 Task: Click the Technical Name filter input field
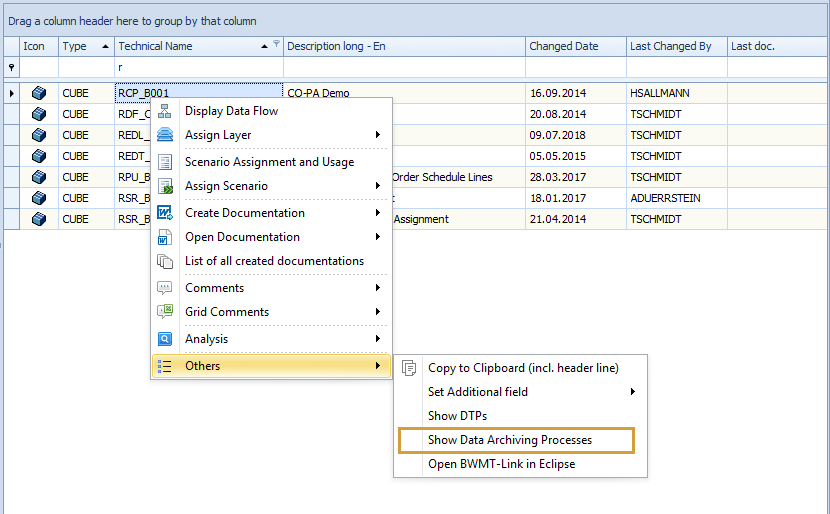pos(199,67)
